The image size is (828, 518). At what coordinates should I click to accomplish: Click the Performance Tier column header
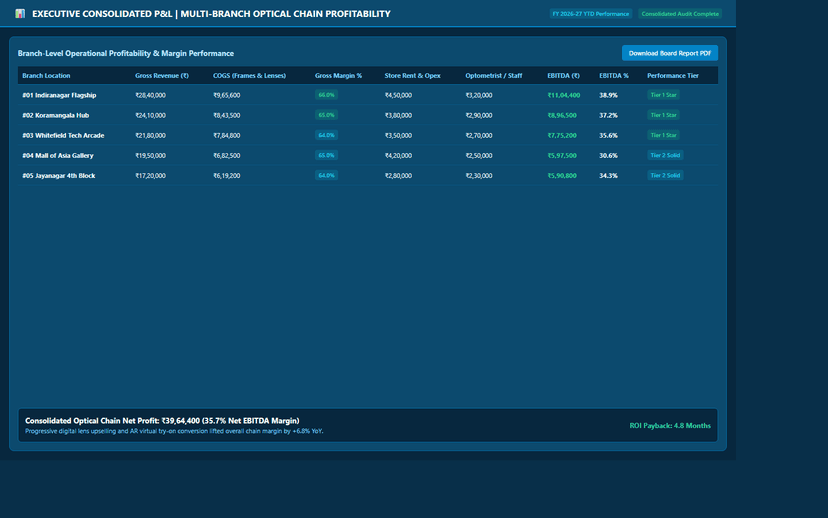click(673, 76)
